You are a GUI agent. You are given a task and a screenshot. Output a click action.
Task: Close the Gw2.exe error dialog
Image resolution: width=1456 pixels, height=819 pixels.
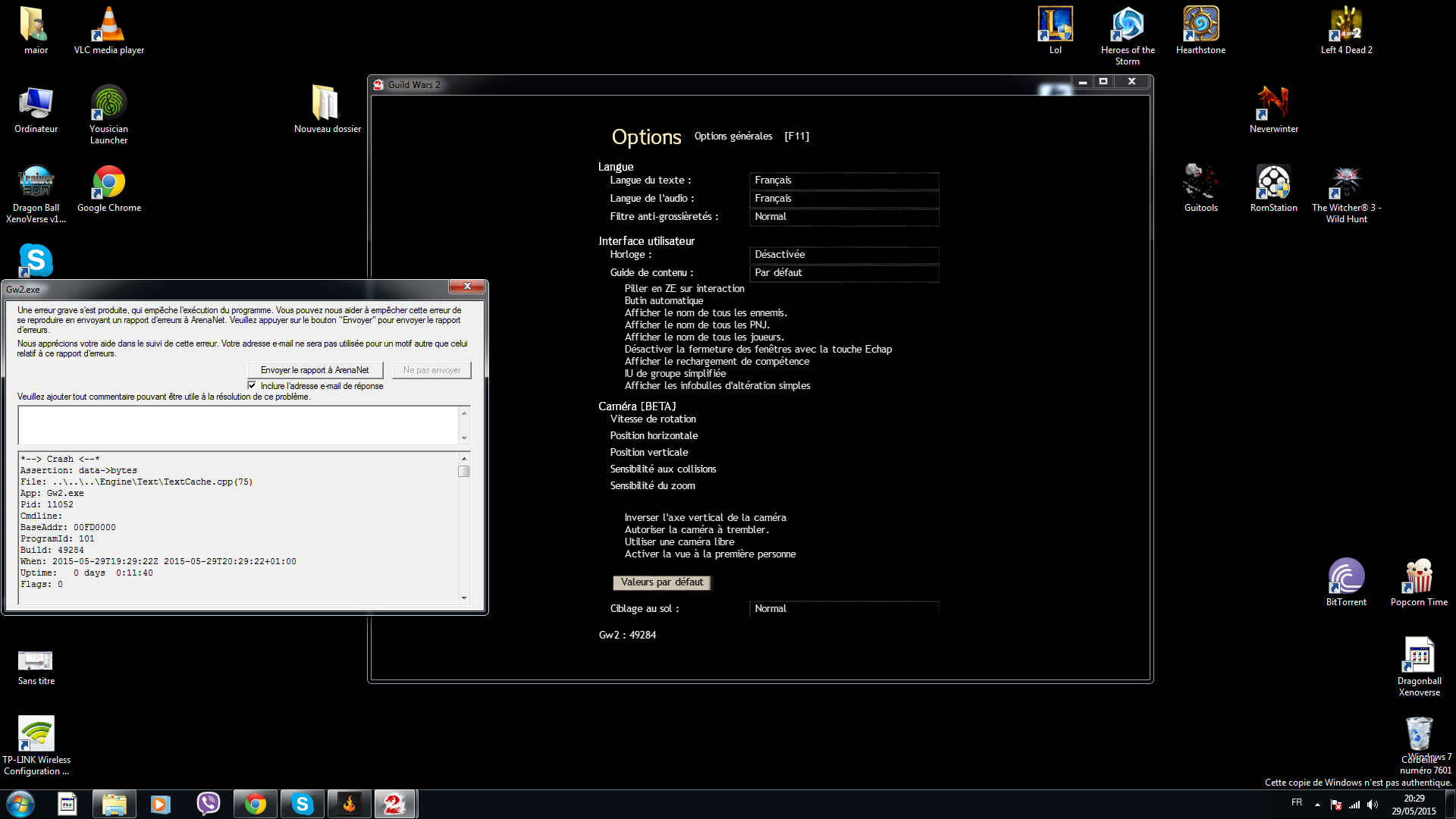(x=467, y=286)
